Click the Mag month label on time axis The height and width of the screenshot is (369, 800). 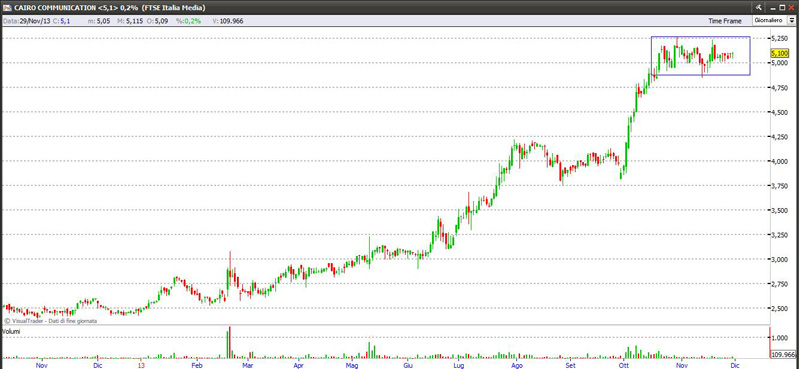pyautogui.click(x=351, y=365)
